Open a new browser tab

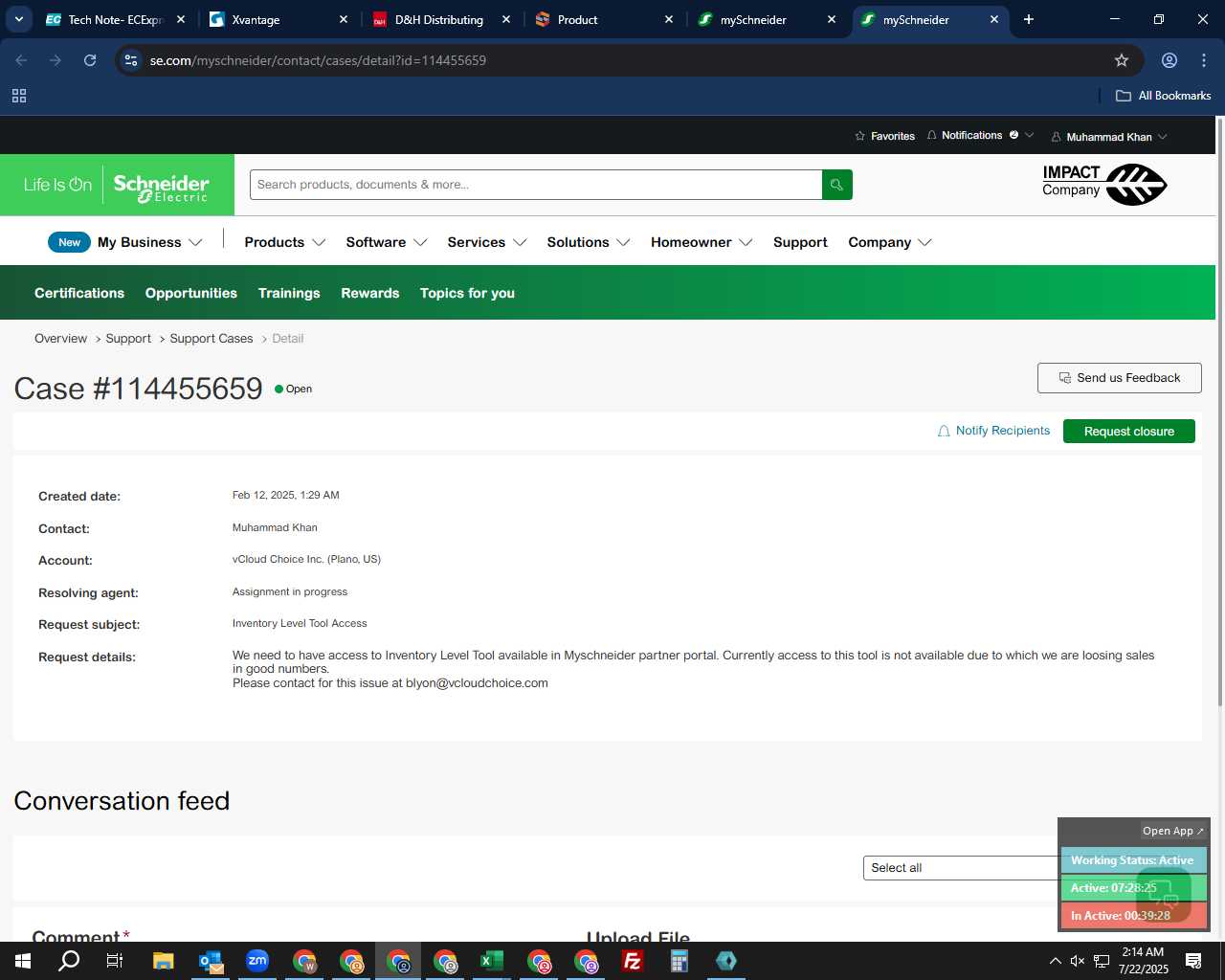[x=1029, y=19]
